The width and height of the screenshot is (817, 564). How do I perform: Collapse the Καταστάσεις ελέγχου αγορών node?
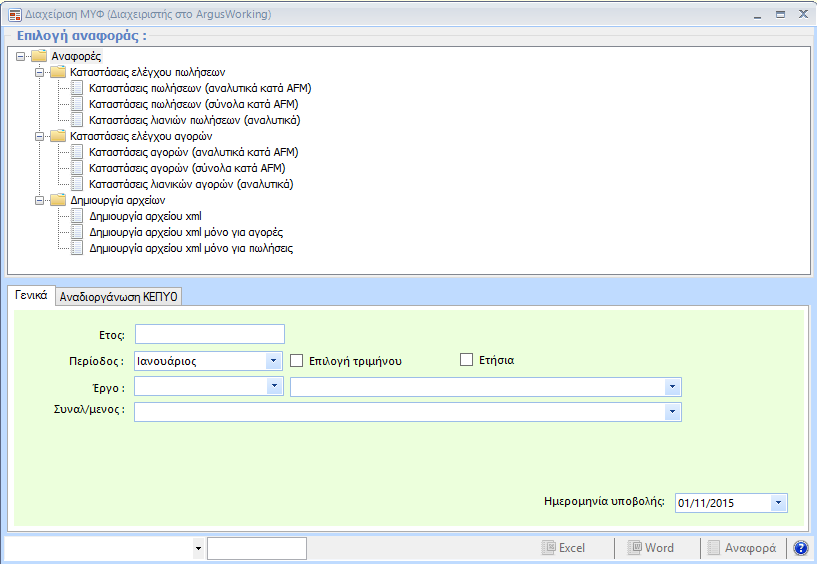[x=40, y=136]
